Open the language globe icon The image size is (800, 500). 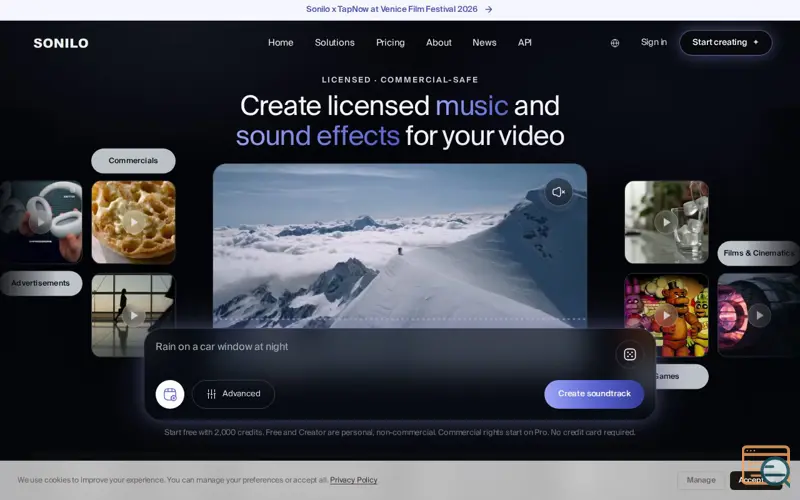(x=615, y=43)
